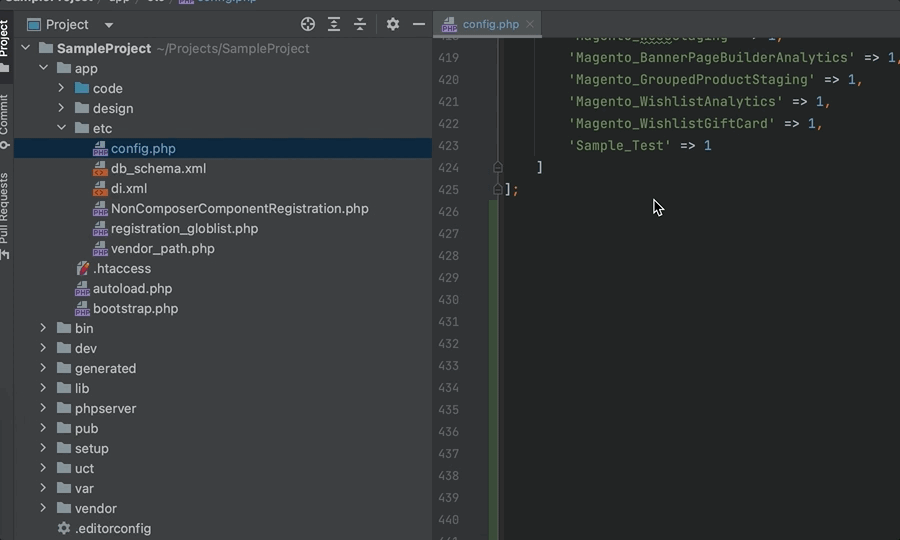Close the config.php editor tab

tap(530, 24)
